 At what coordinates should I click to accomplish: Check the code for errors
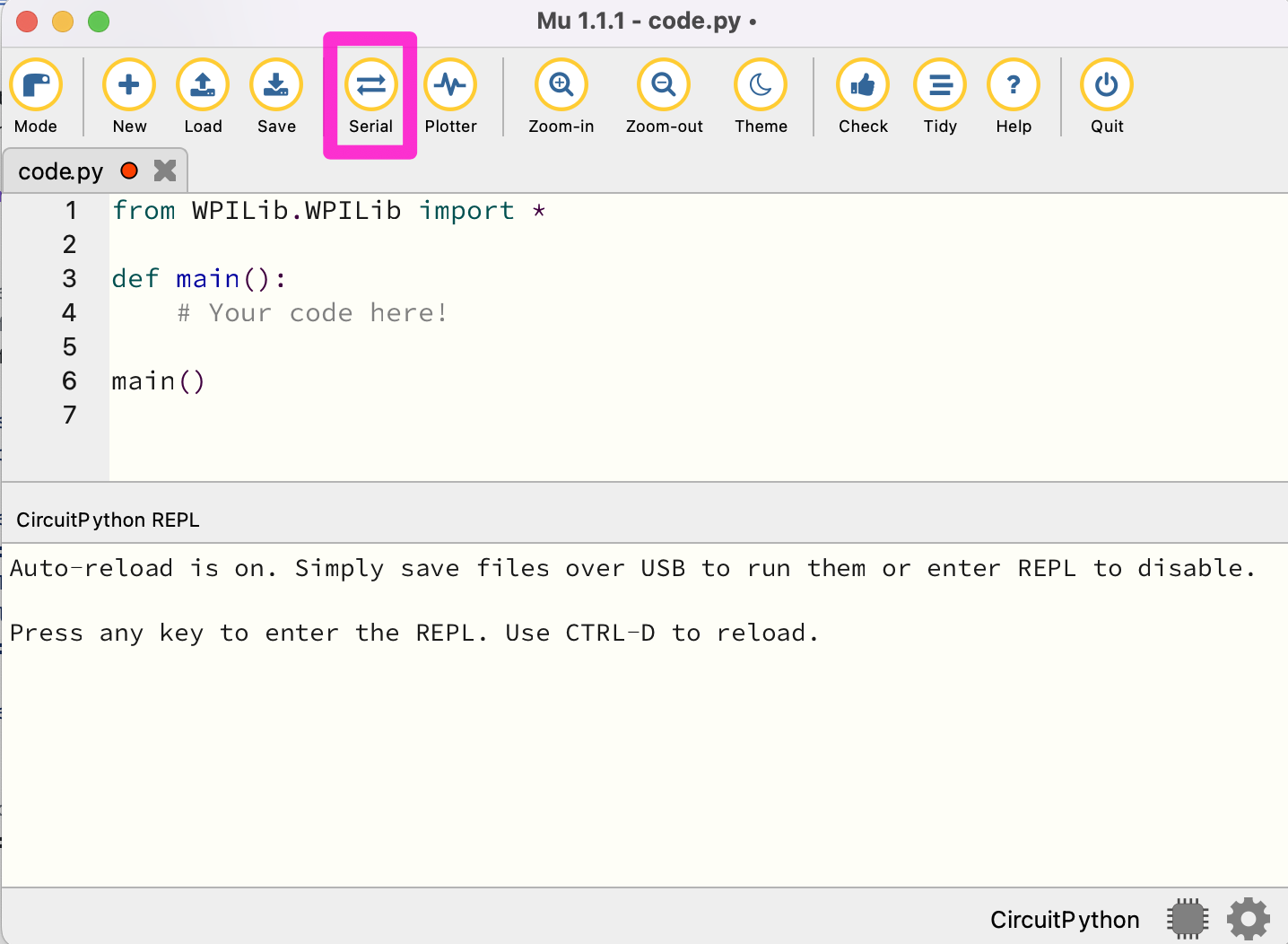pos(863,96)
